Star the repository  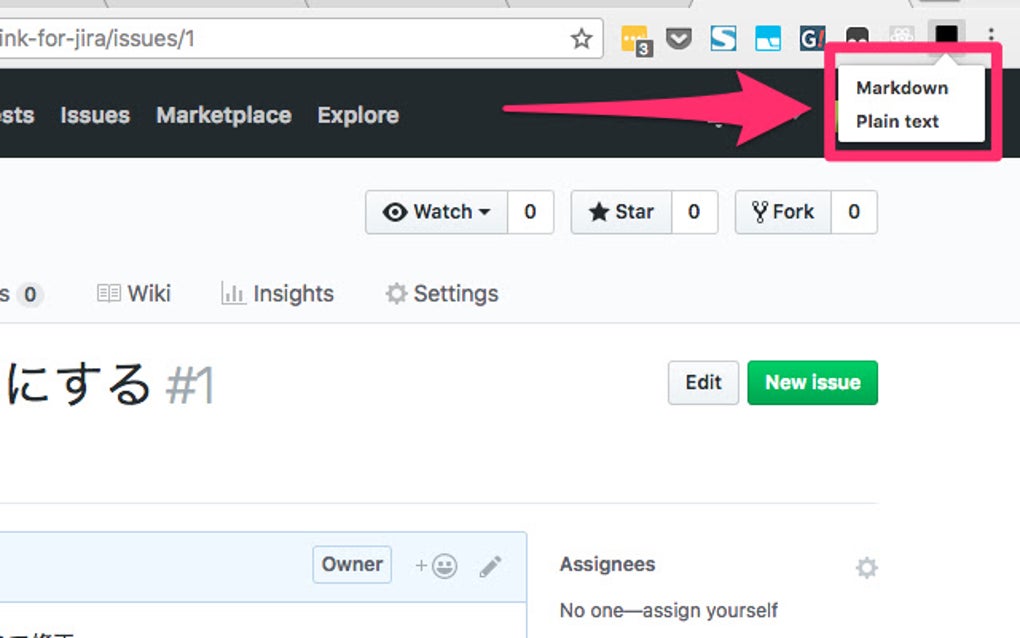coord(619,212)
